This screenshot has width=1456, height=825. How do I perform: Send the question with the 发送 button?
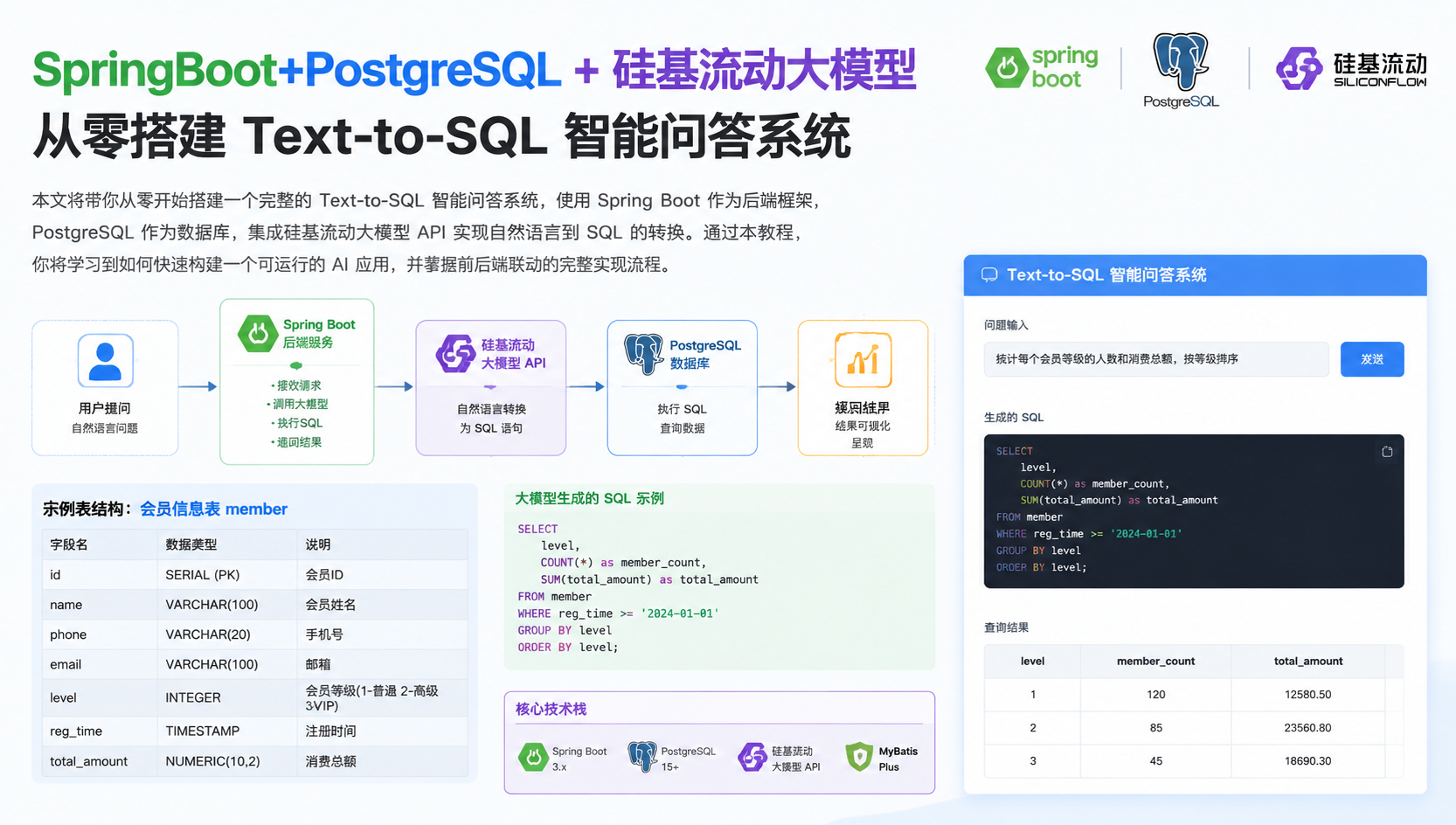1372,359
